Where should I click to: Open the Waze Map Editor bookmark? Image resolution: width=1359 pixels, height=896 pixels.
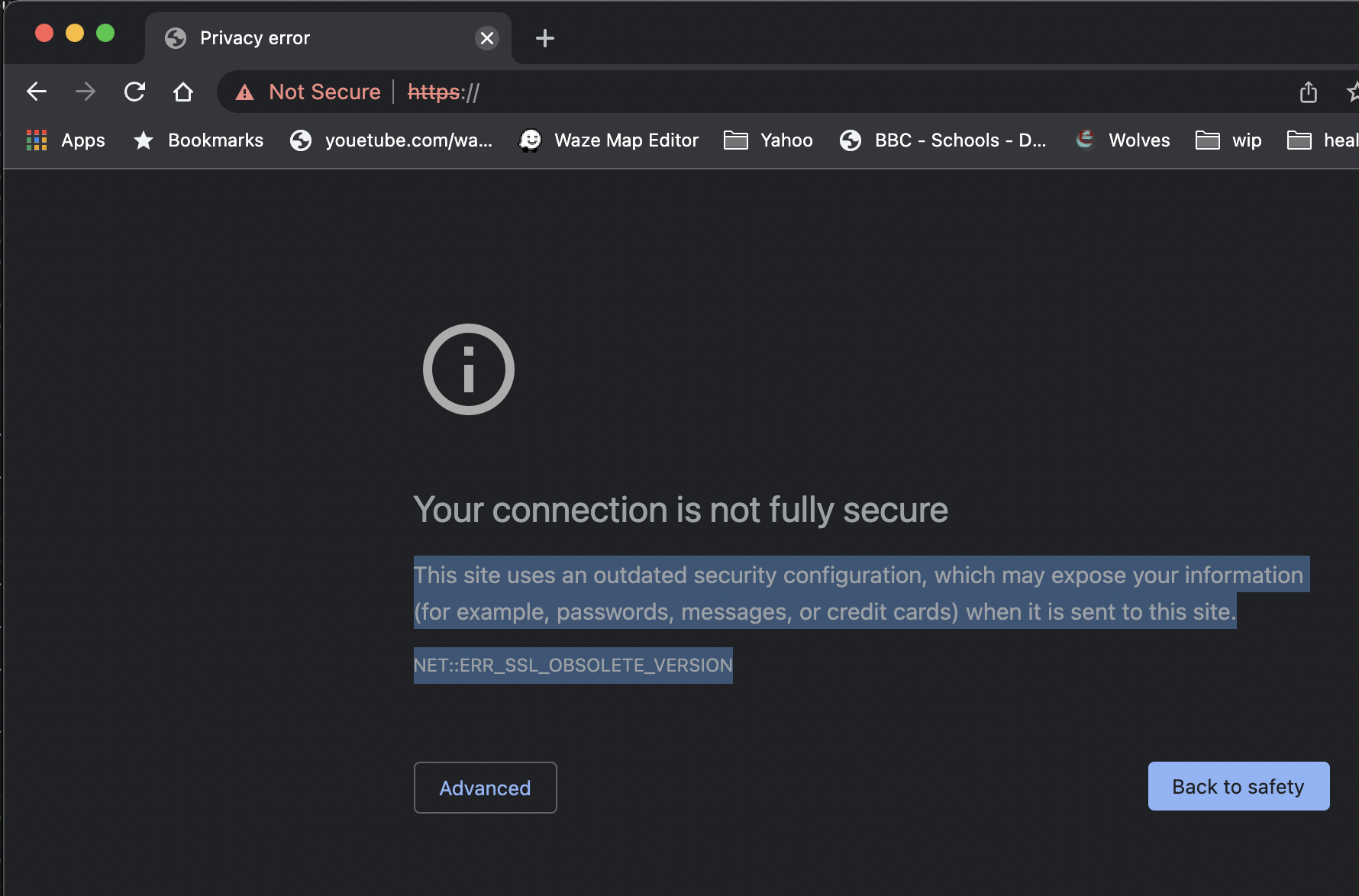pos(609,140)
